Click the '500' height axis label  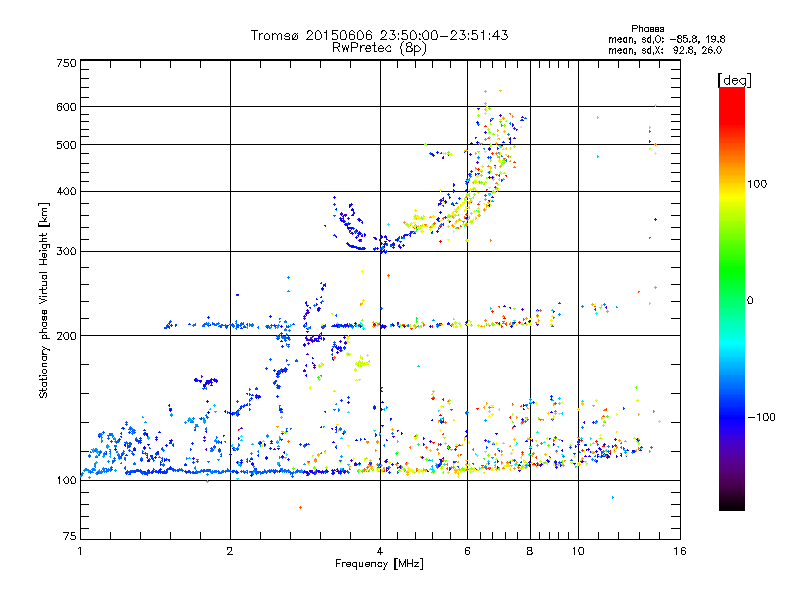[66, 145]
